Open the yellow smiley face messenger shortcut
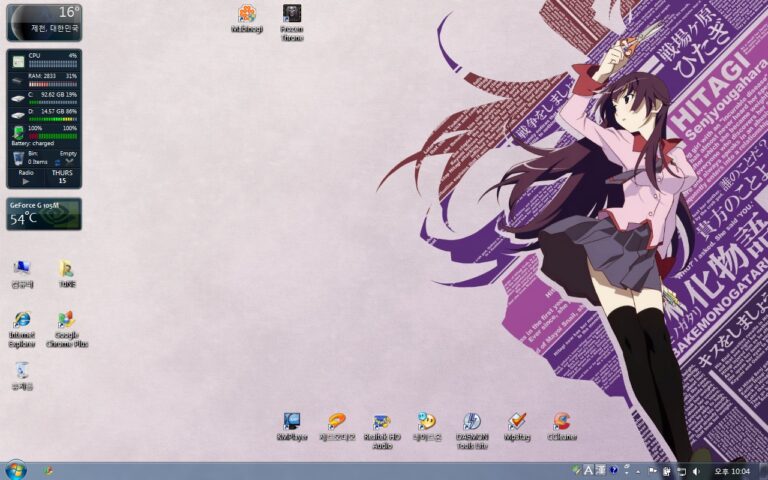768x480 pixels. [427, 426]
